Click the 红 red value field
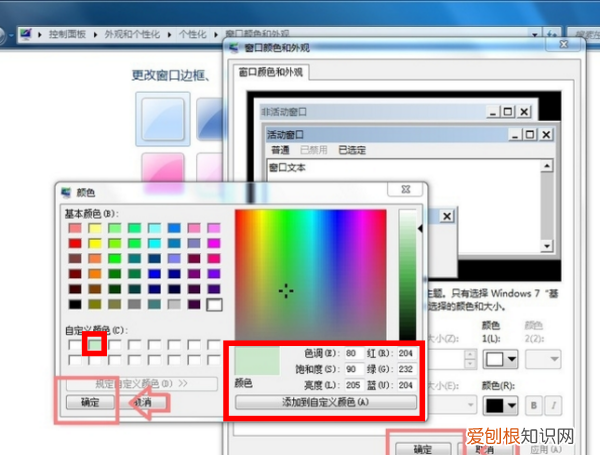Image resolution: width=600 pixels, height=455 pixels. click(406, 353)
